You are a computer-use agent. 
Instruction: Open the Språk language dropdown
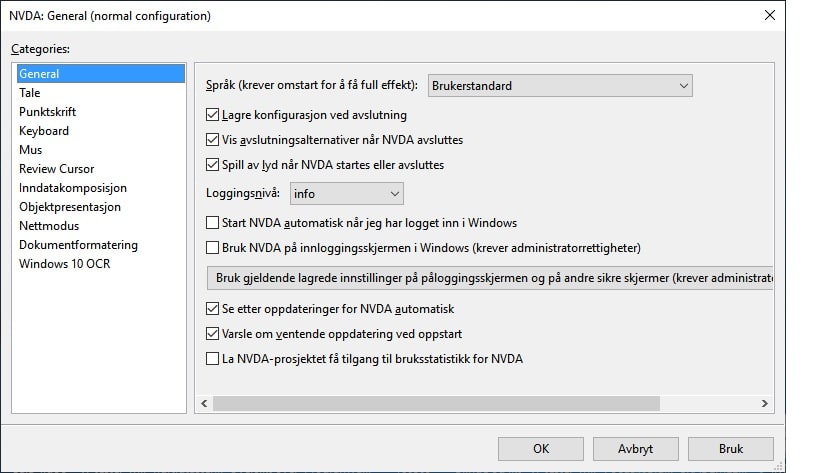point(559,86)
